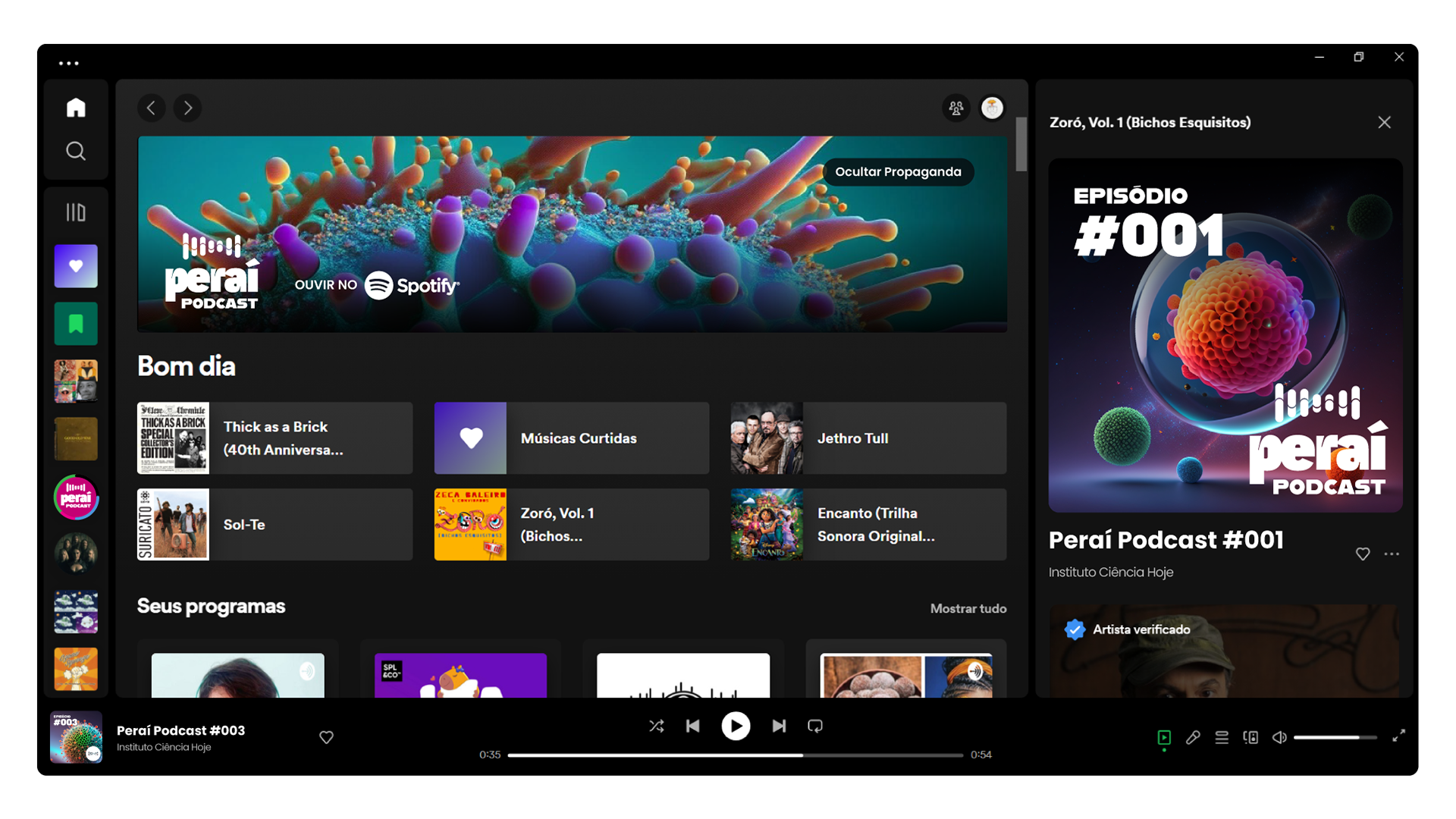This screenshot has width=1456, height=819.
Task: Like Peraí Podcast #003 with heart
Action: pos(326,737)
